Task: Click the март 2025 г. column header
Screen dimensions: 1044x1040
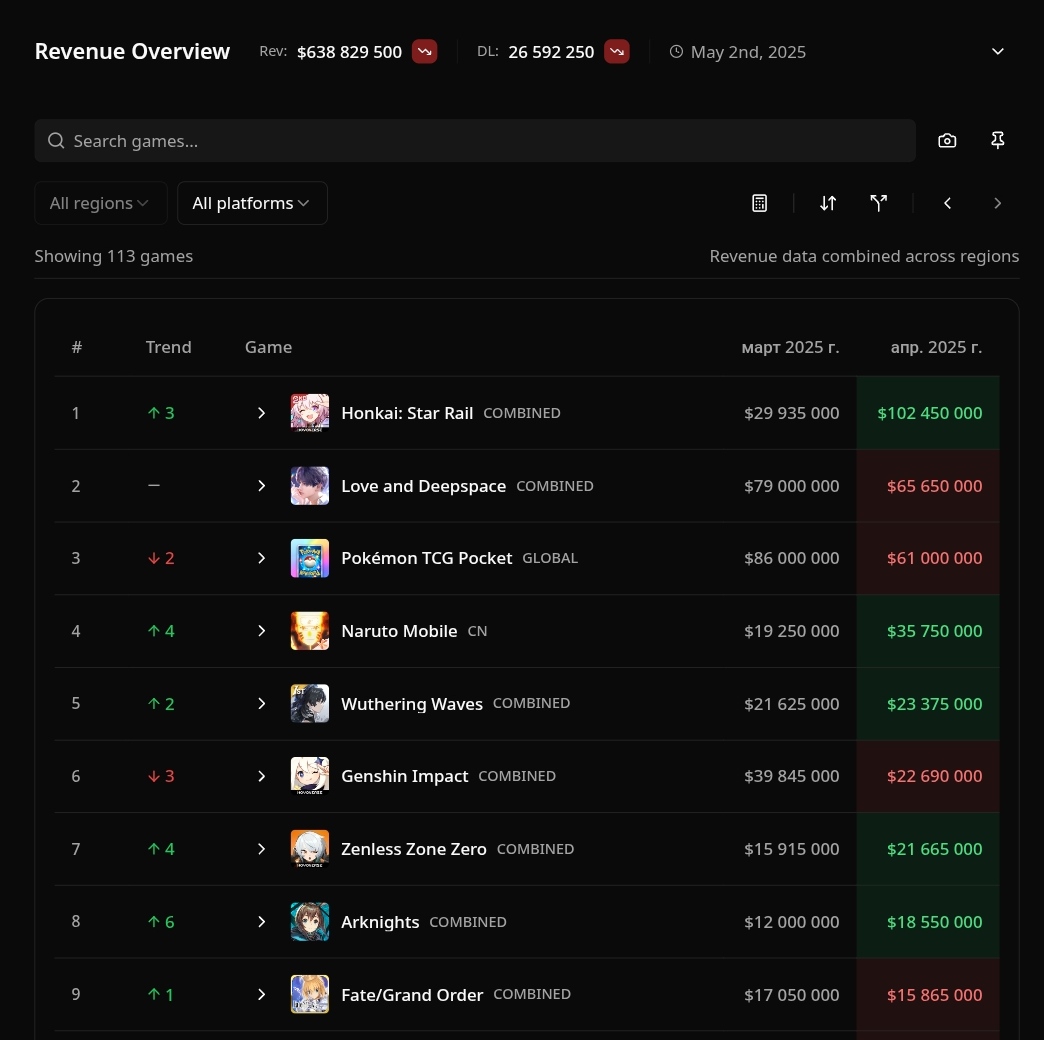Action: pos(790,347)
